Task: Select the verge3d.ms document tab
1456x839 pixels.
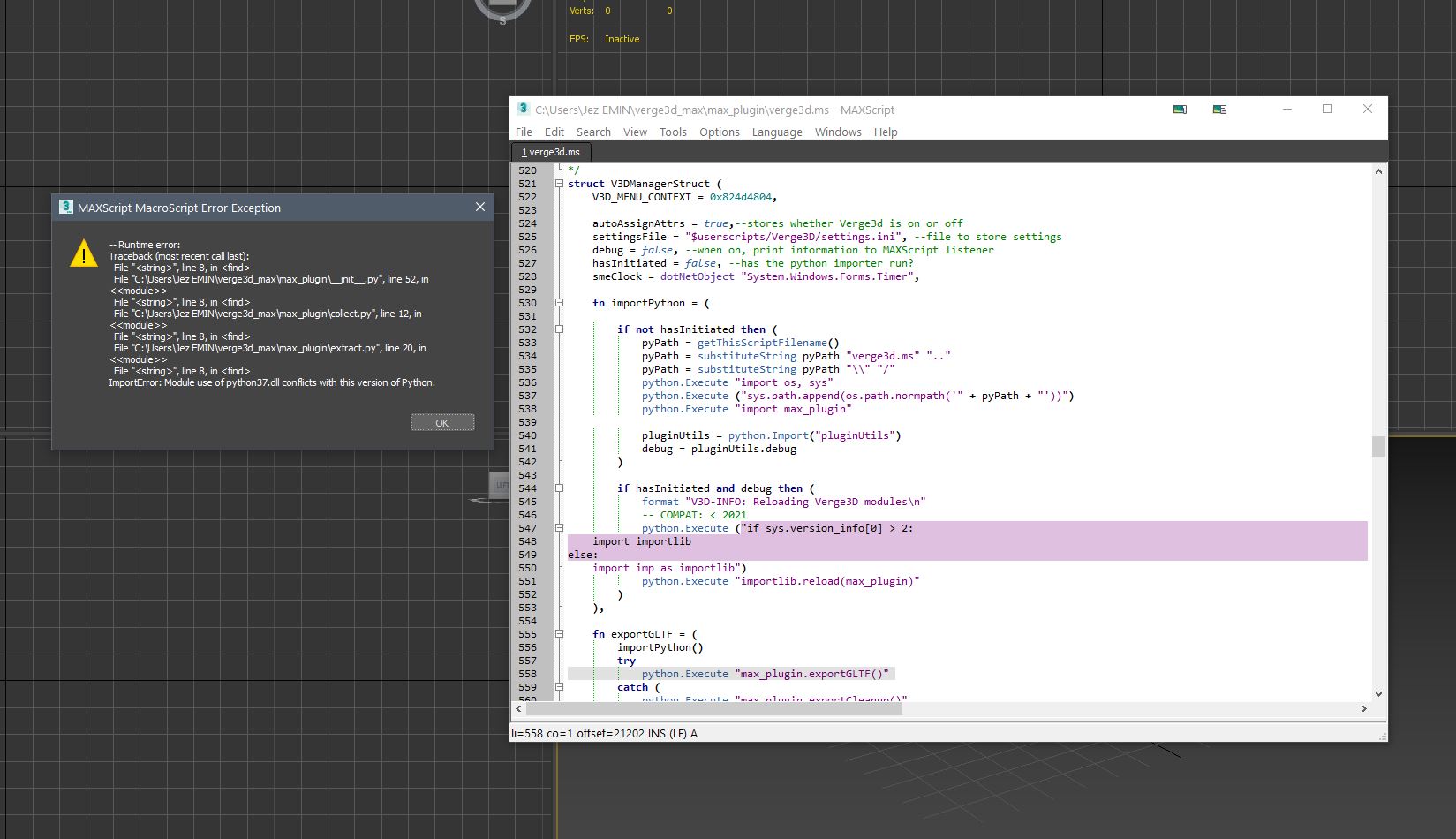Action: 551,152
